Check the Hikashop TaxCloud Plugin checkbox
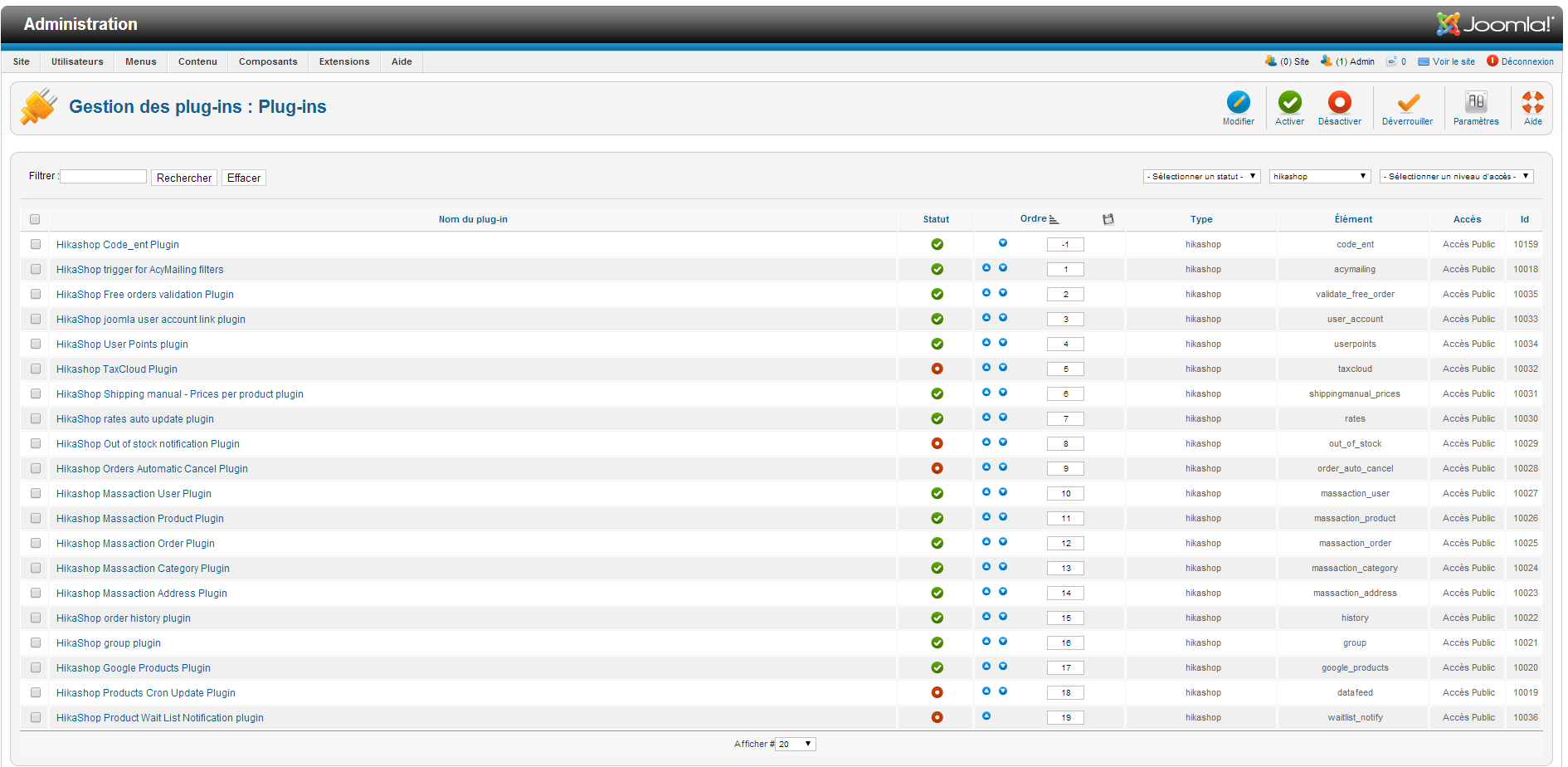The width and height of the screenshot is (1568, 767). coord(36,369)
